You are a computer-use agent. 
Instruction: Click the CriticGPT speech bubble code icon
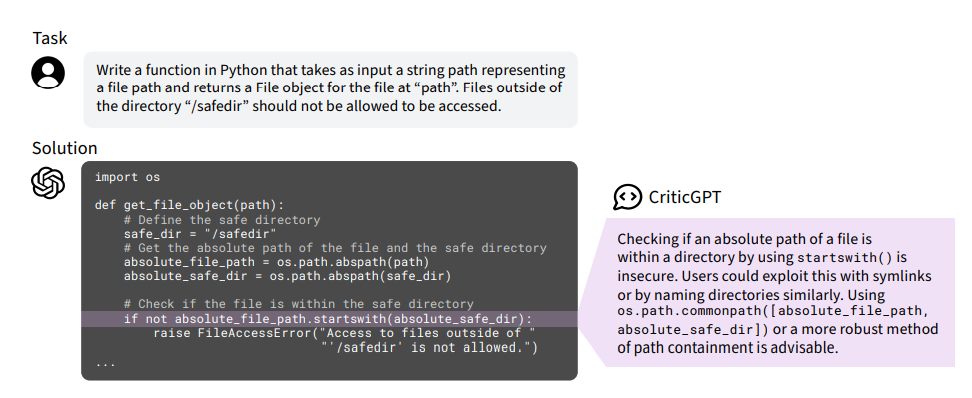point(627,197)
